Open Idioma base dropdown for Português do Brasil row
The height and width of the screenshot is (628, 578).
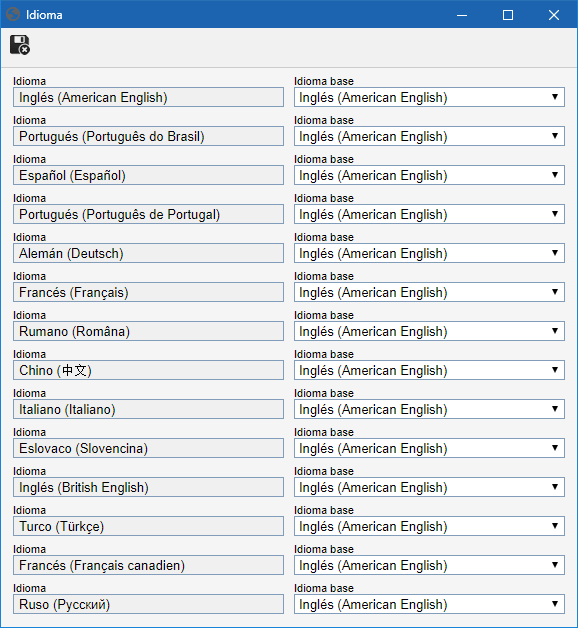tap(429, 136)
